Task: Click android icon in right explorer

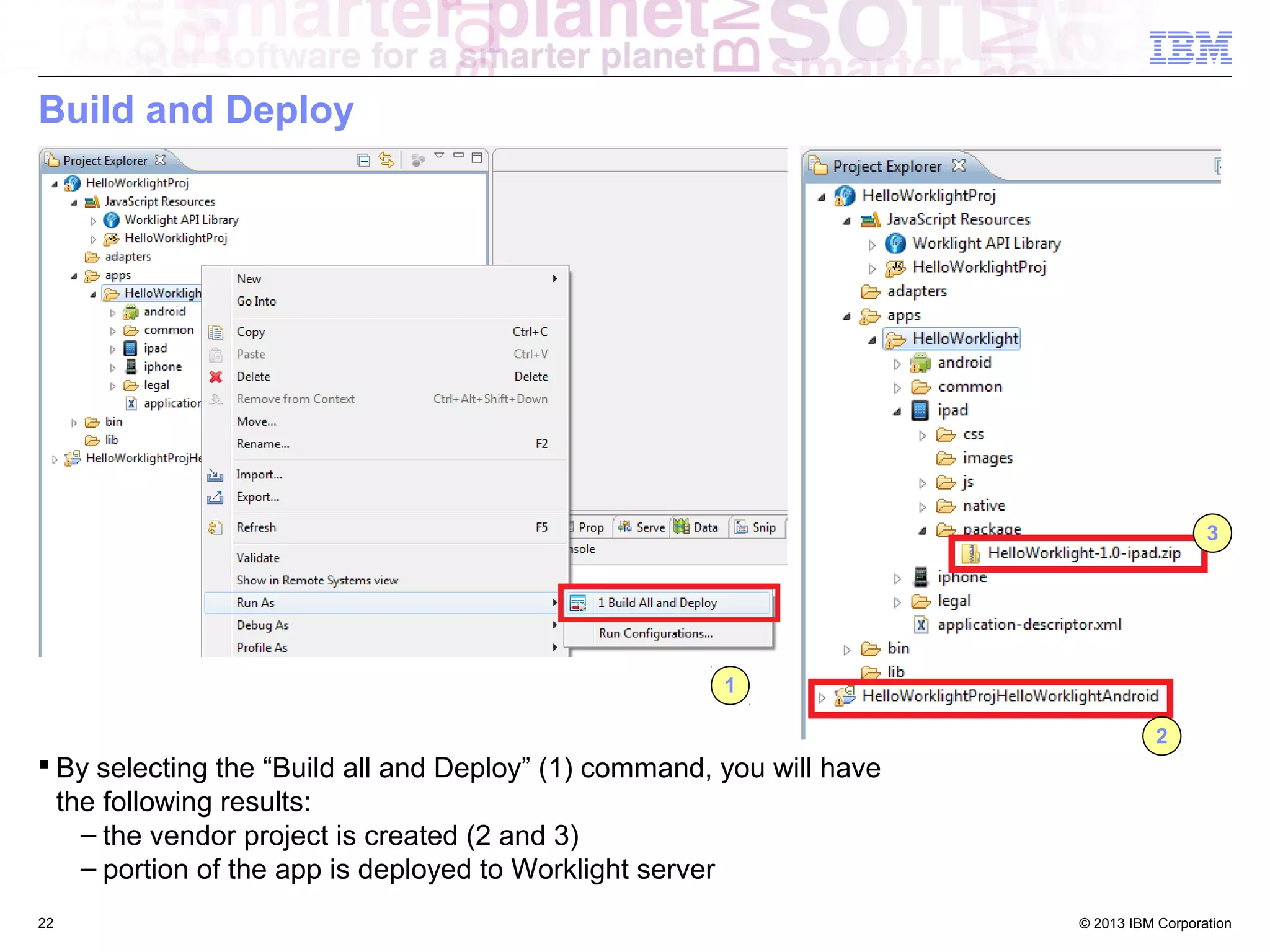Action: coord(921,363)
